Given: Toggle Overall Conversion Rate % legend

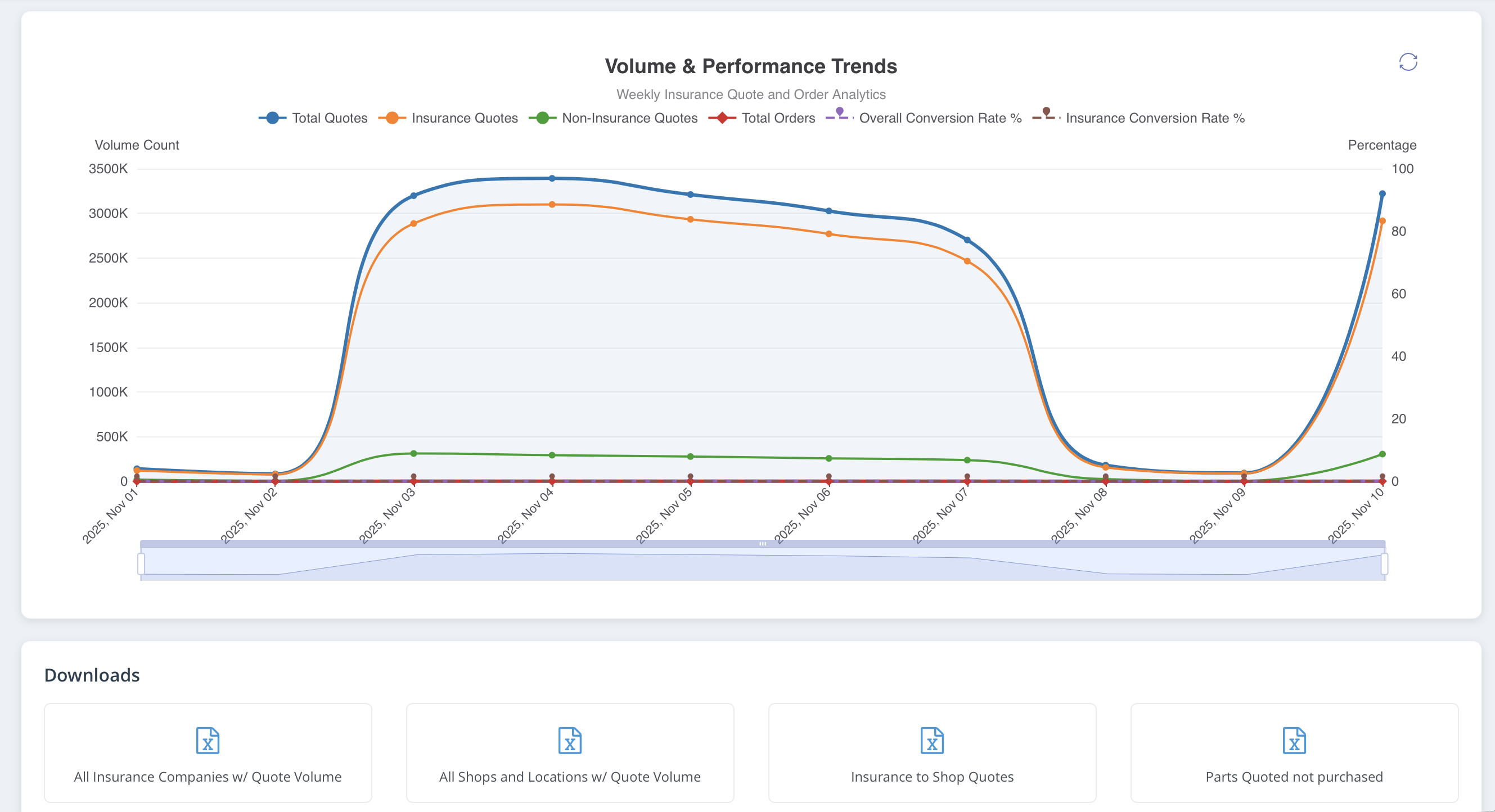Looking at the screenshot, I should 924,118.
